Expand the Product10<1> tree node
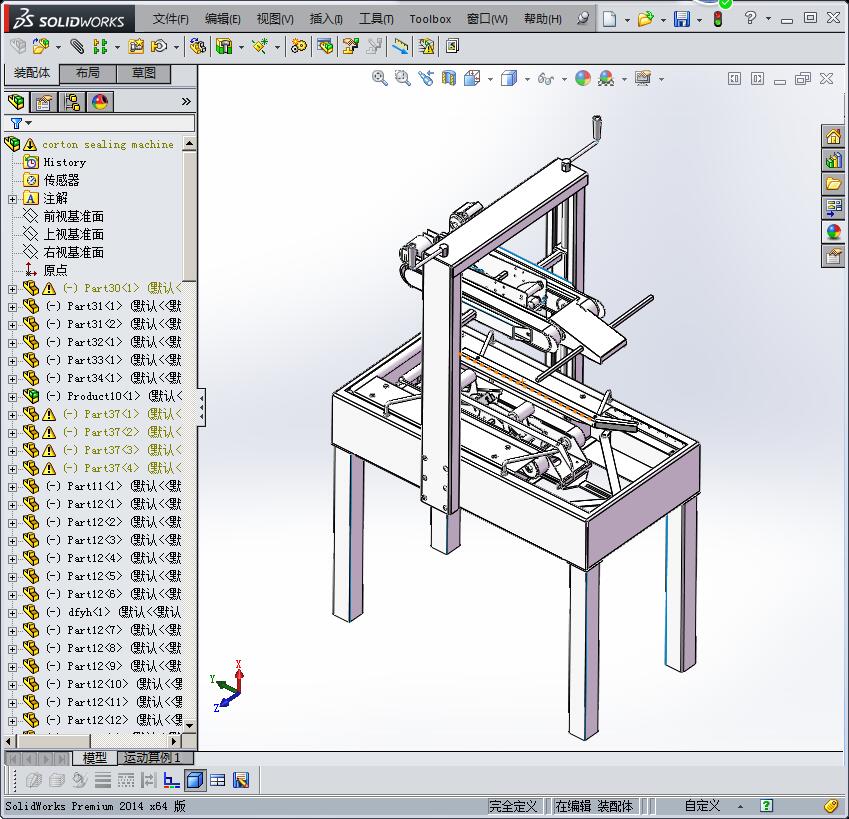 pos(12,397)
